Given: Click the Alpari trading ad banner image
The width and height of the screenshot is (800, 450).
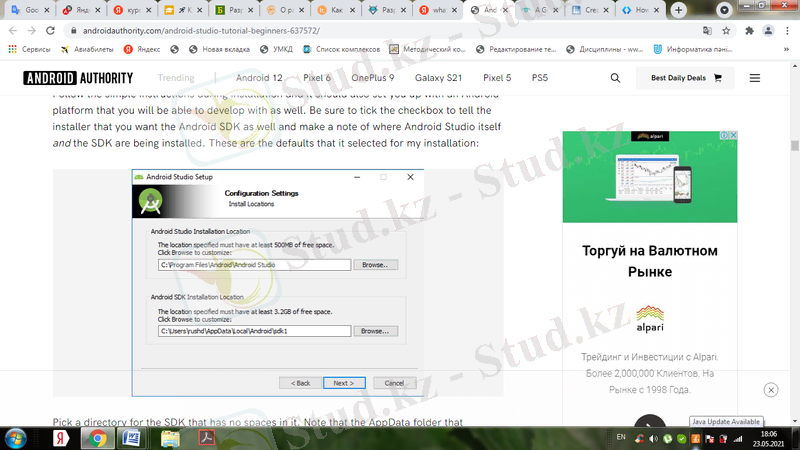Looking at the screenshot, I should [x=649, y=177].
